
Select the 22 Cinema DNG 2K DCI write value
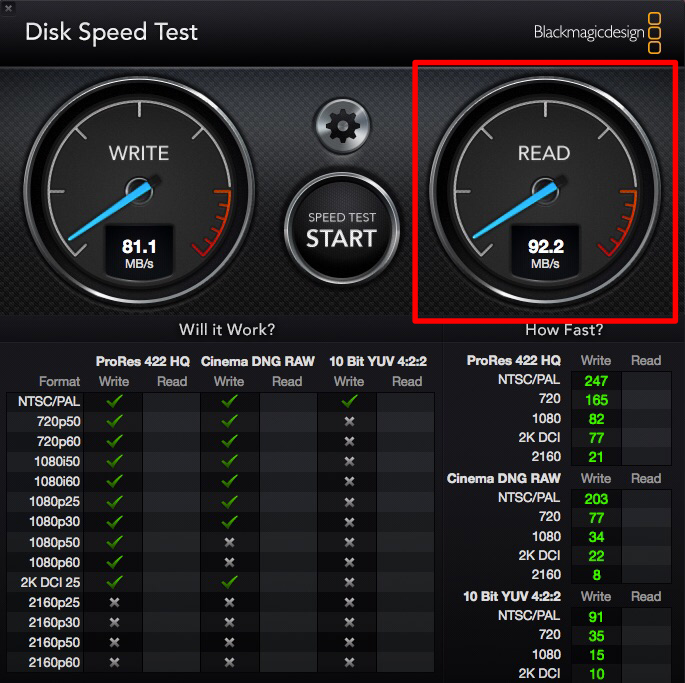596,556
